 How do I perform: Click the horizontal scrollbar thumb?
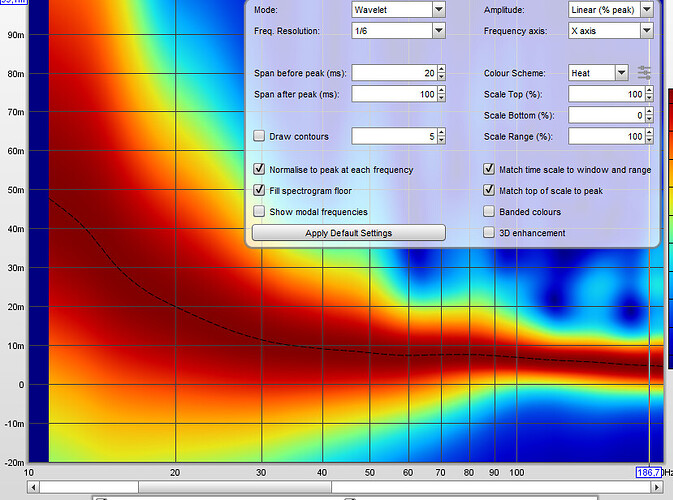point(234,487)
